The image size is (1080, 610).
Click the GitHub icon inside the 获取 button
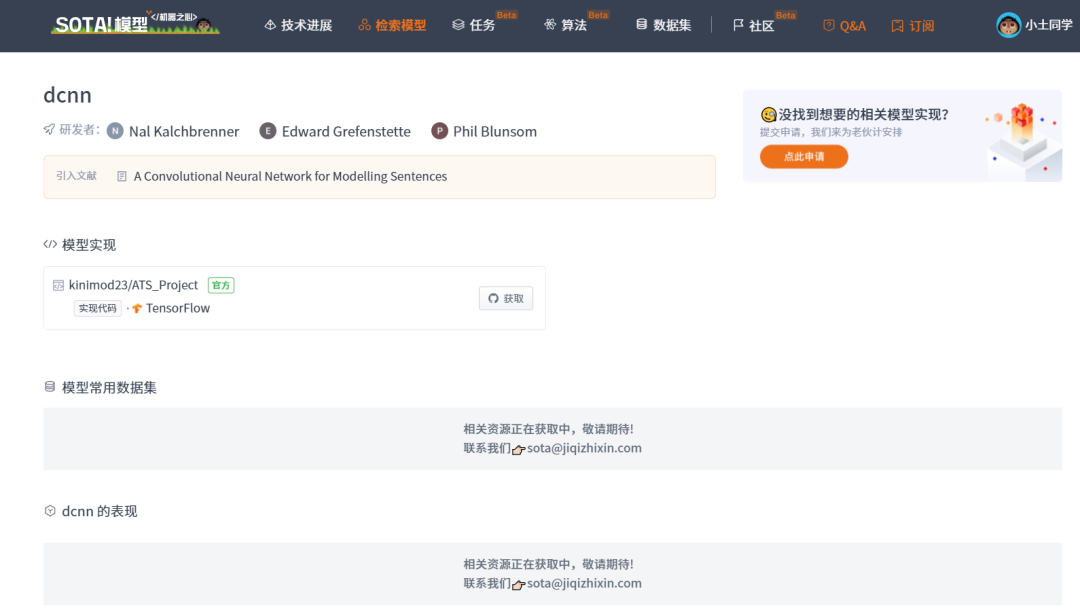492,298
